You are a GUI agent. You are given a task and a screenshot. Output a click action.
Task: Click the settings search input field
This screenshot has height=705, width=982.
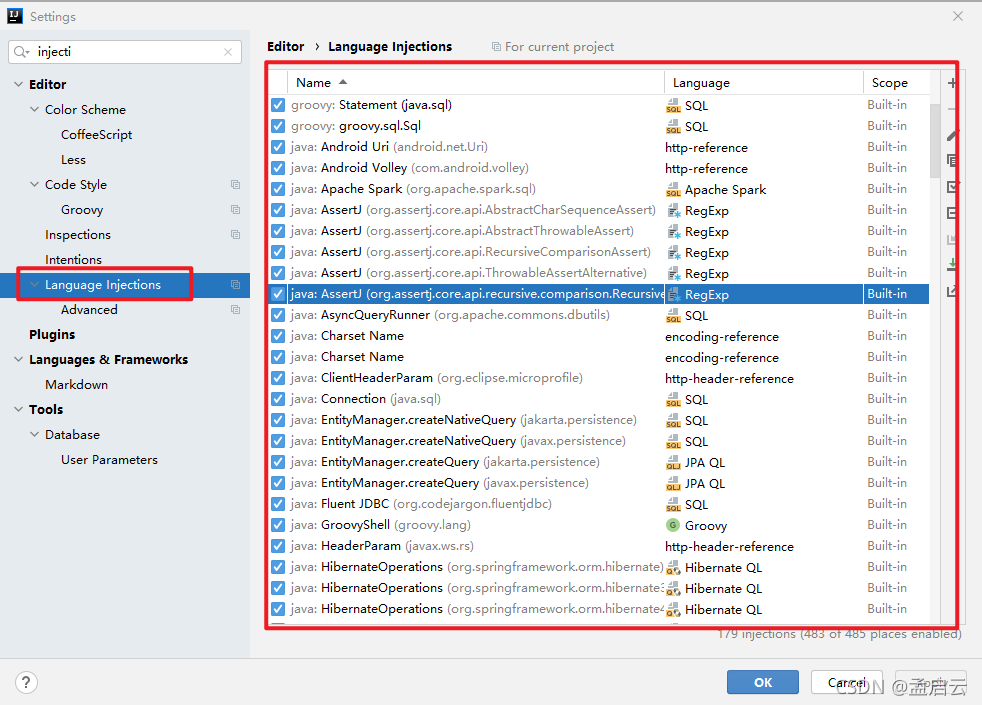tap(125, 51)
